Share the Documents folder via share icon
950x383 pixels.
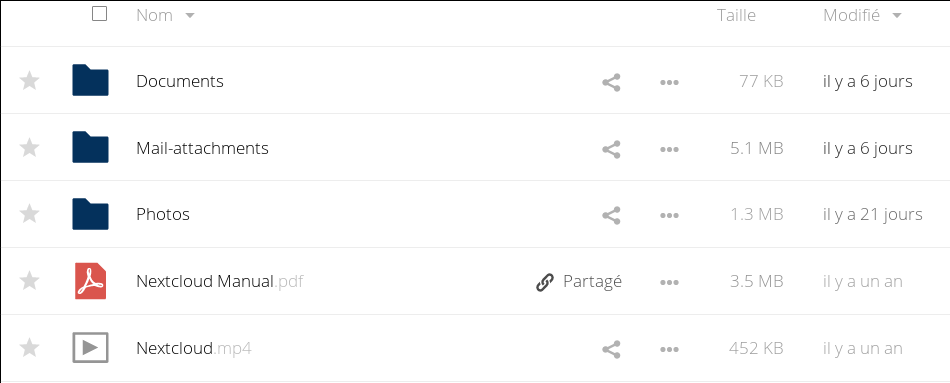(x=611, y=82)
